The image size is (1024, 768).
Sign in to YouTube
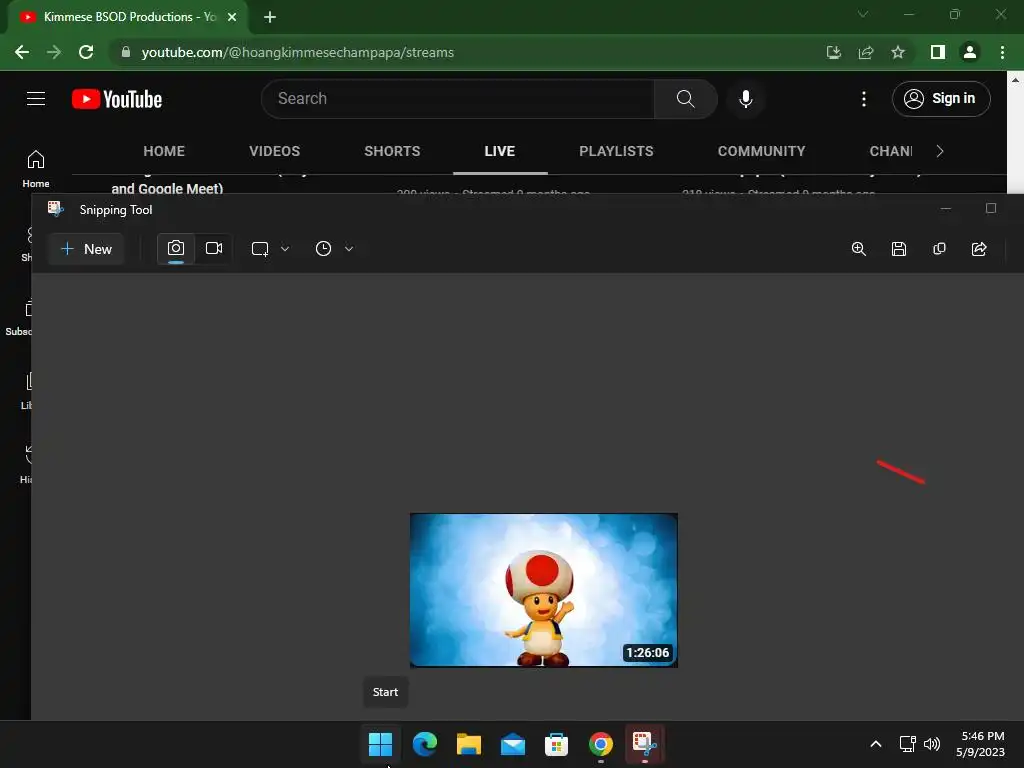(941, 99)
